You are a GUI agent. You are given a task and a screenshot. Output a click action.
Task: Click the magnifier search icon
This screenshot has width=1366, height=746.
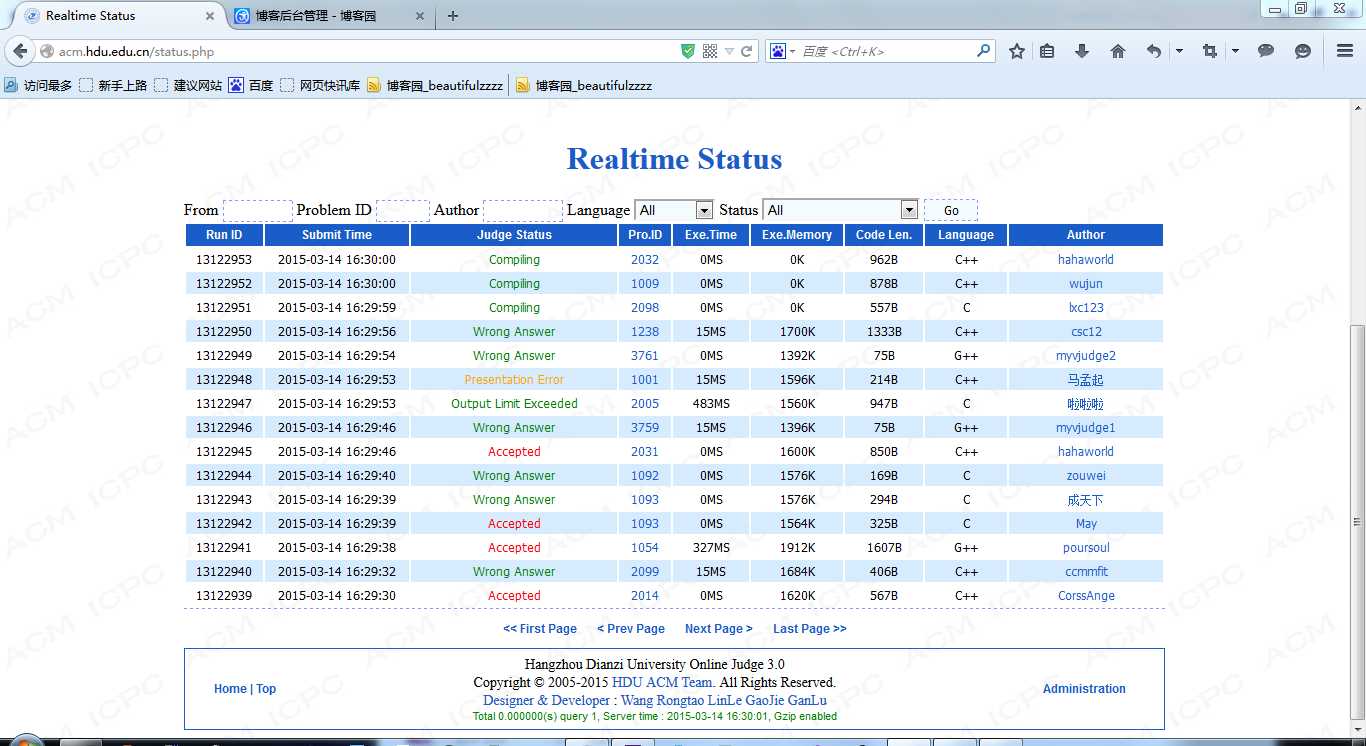click(984, 50)
